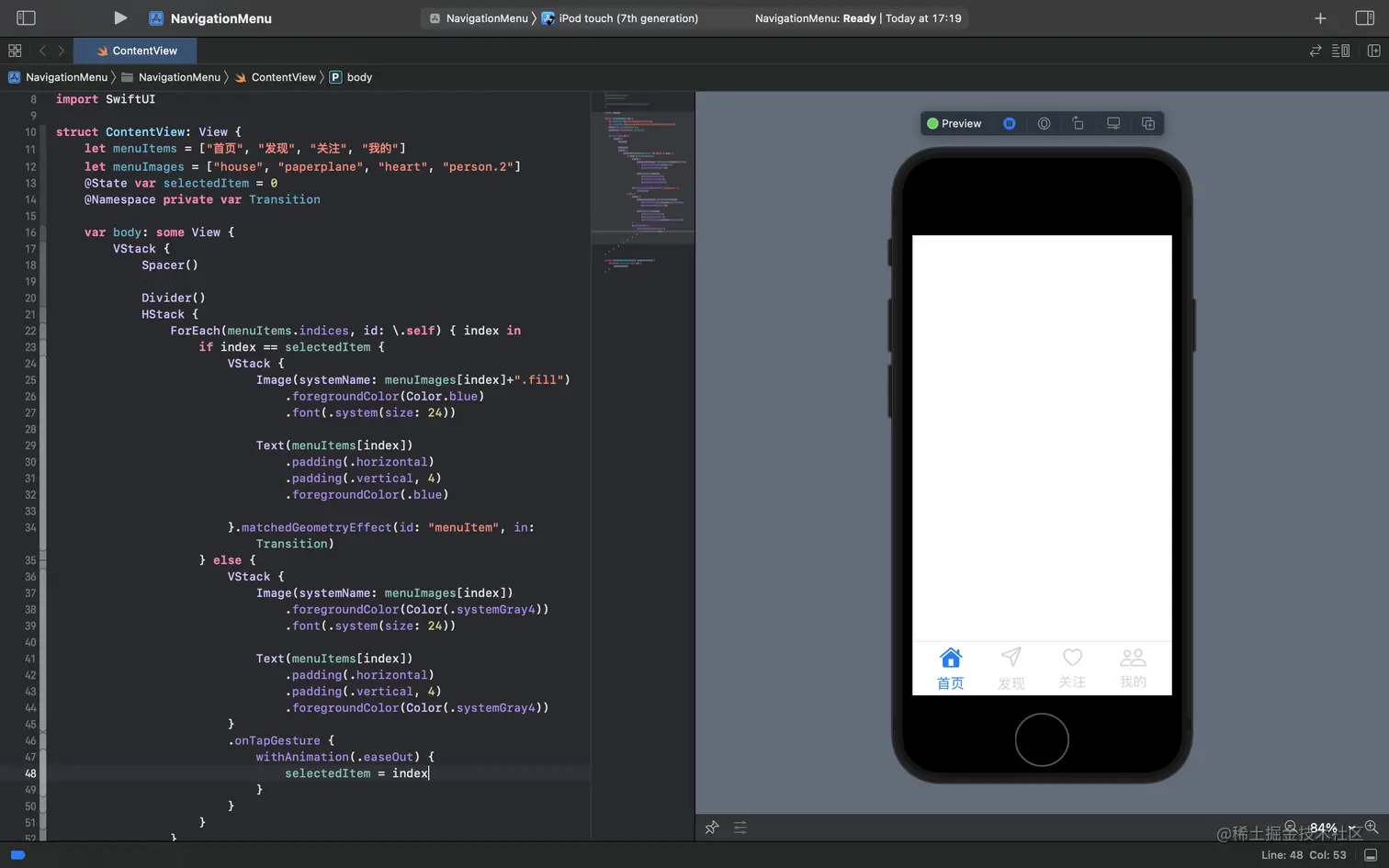Open canvas preview settings sliders icon
Image resolution: width=1389 pixels, height=868 pixels.
(x=740, y=828)
